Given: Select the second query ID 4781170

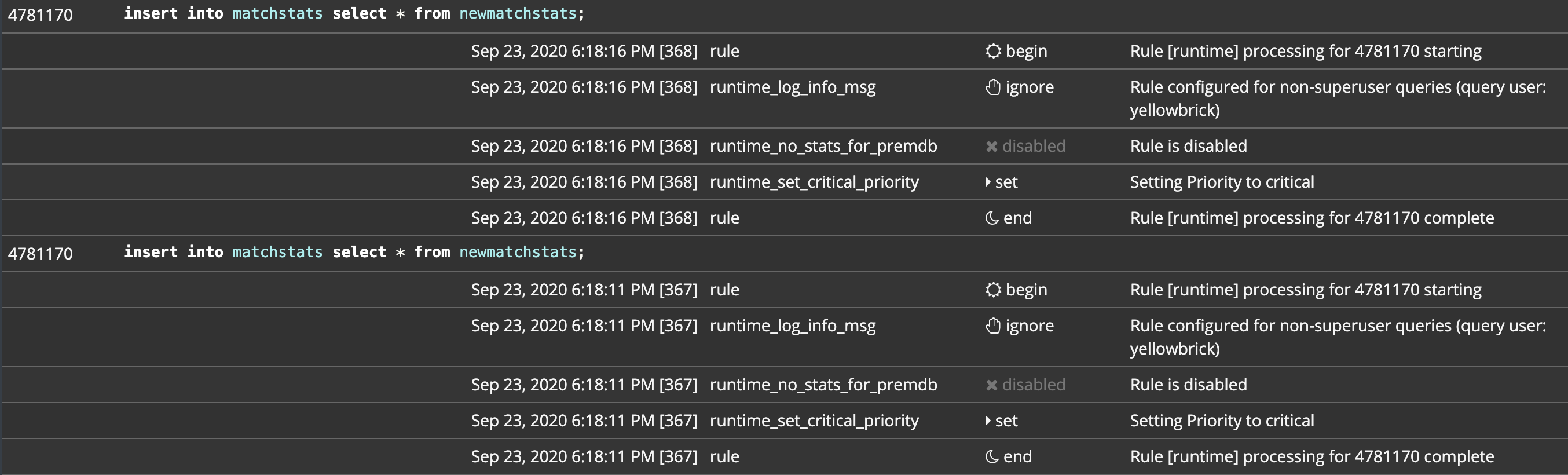Looking at the screenshot, I should 40,253.
